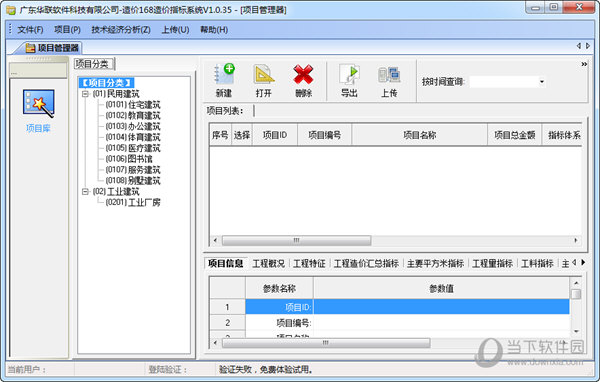Click the 指标体系 column header

[x=562, y=135]
